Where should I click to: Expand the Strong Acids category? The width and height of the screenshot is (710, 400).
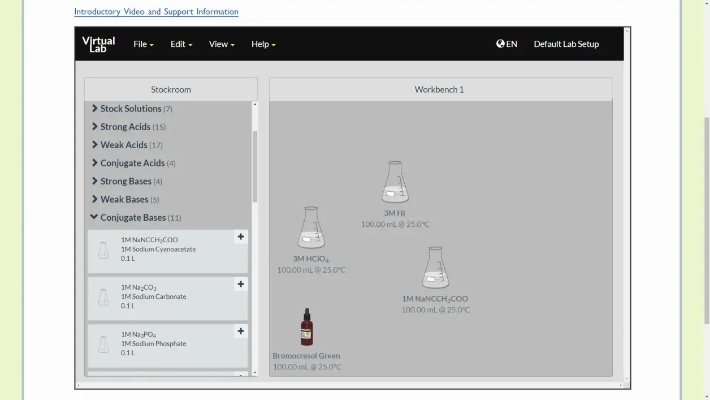[129, 127]
